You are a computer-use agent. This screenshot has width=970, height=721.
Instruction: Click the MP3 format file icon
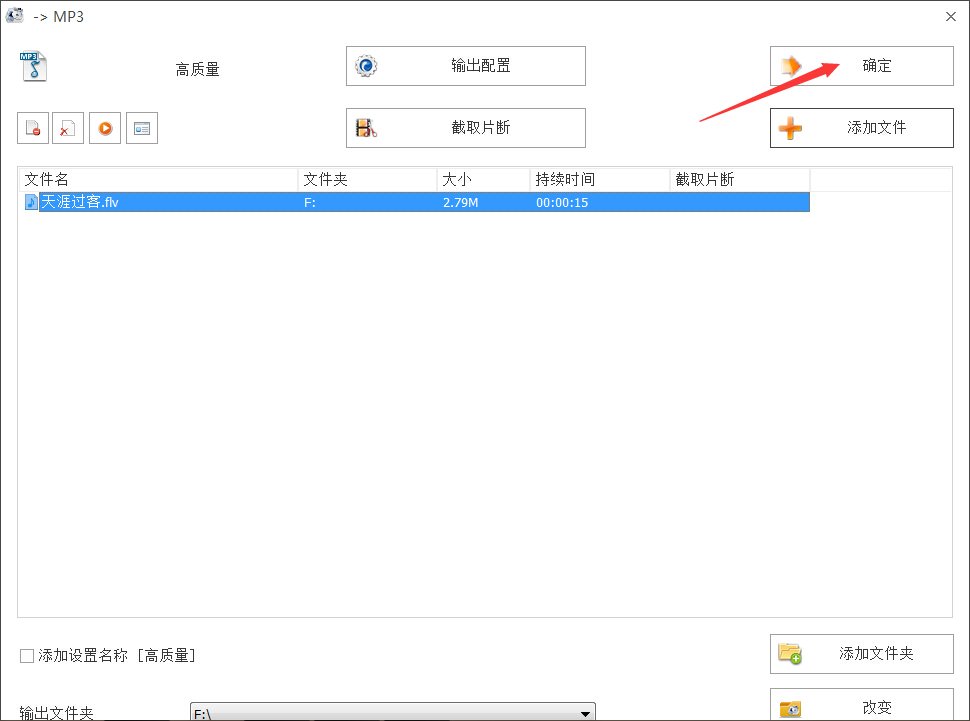click(33, 66)
